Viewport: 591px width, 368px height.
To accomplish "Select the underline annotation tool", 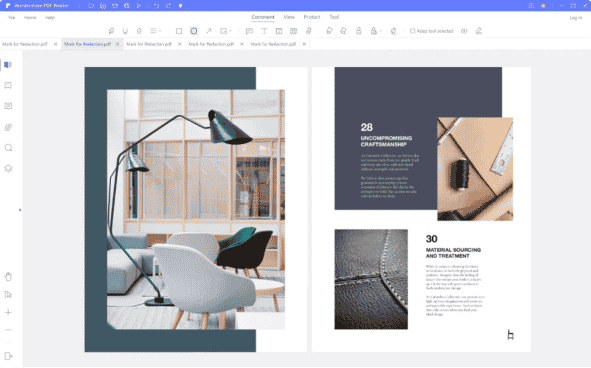I will click(125, 31).
